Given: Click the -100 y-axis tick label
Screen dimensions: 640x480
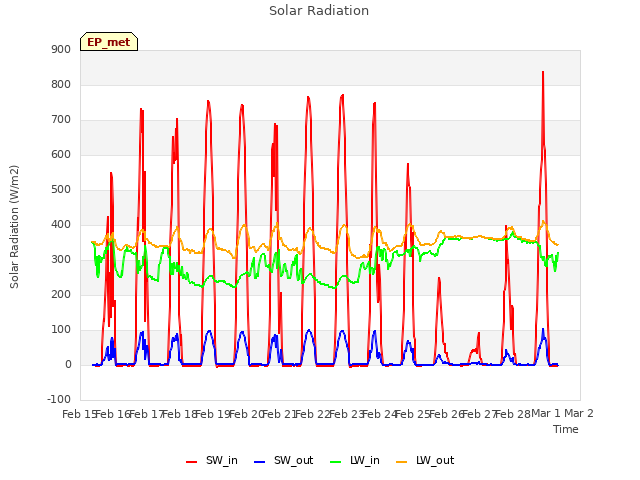Looking at the screenshot, I should pyautogui.click(x=59, y=399).
